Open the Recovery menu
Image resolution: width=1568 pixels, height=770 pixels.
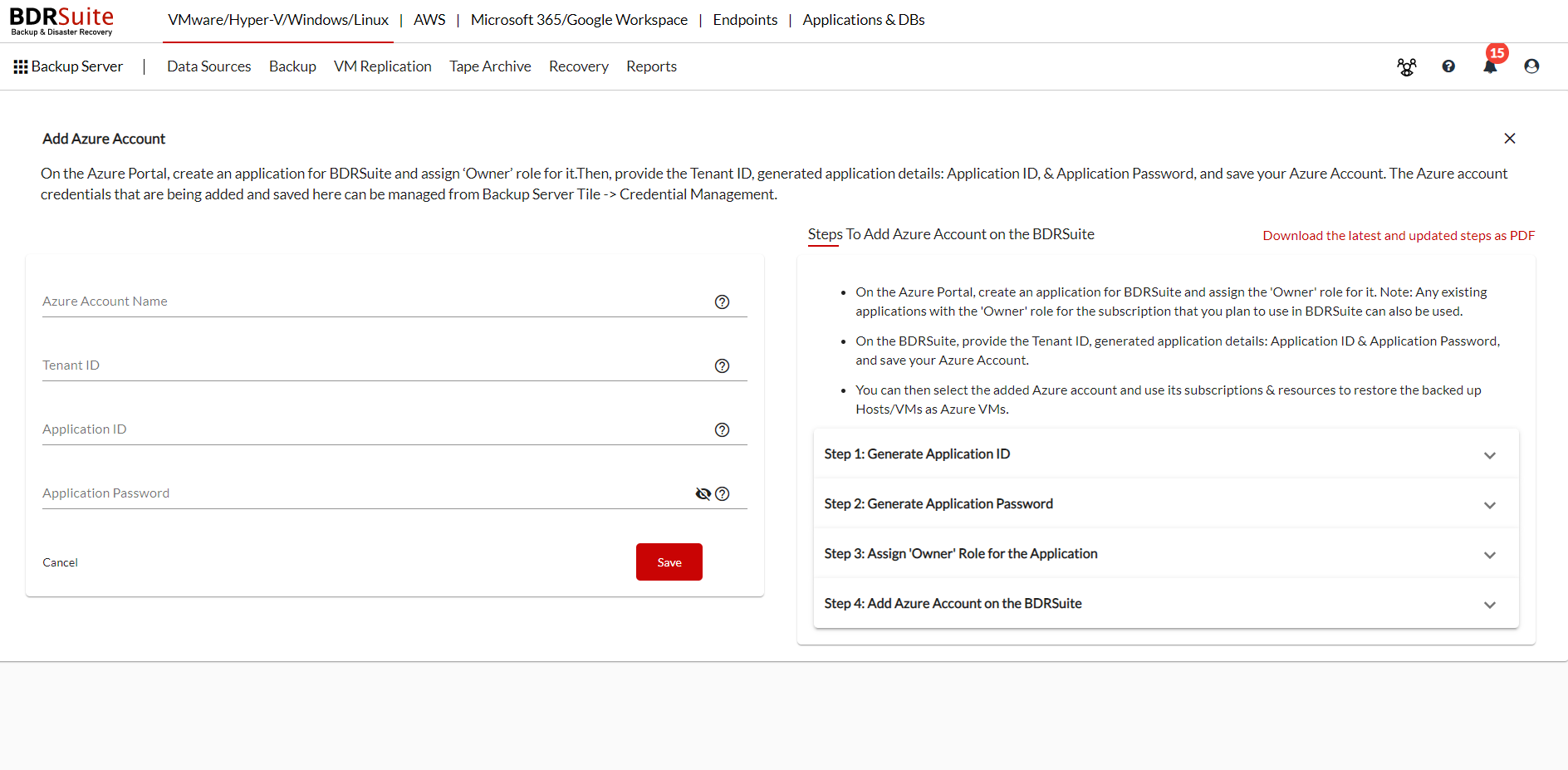[x=579, y=66]
